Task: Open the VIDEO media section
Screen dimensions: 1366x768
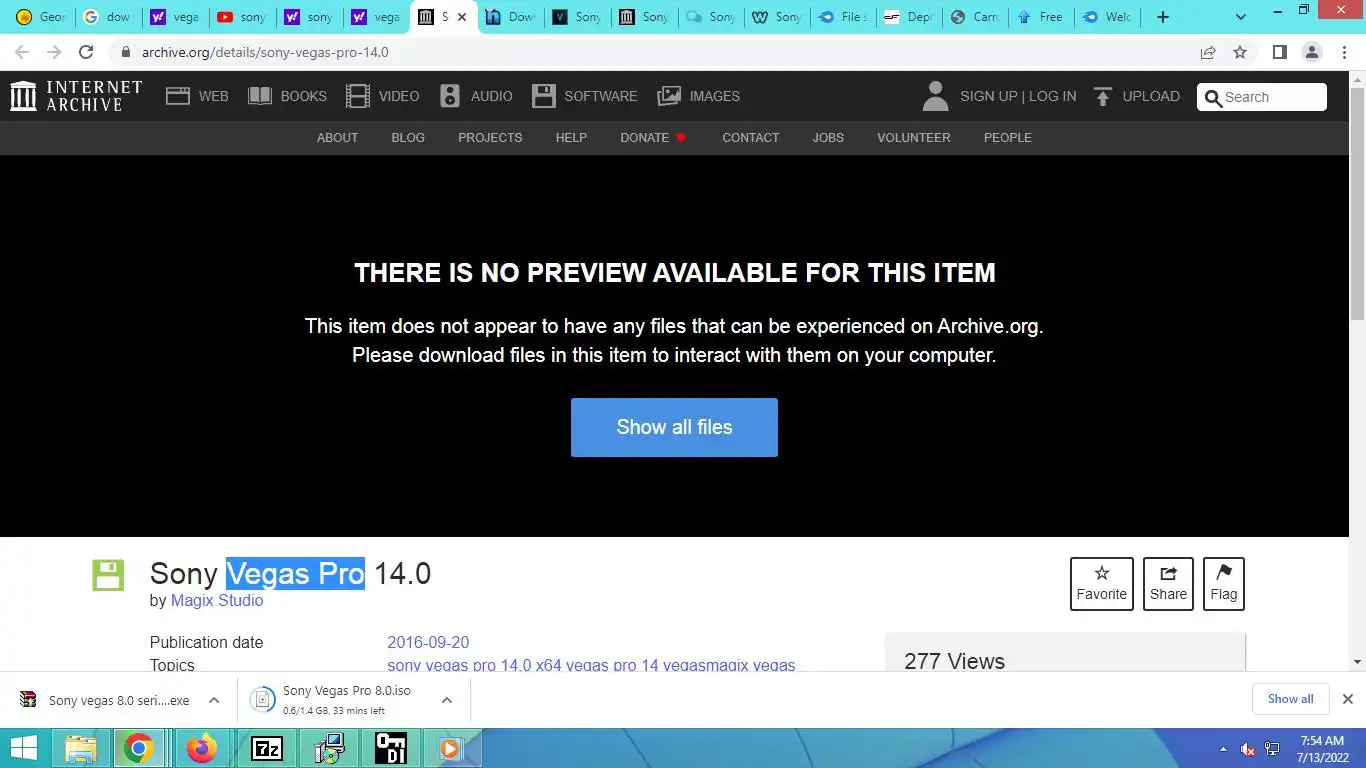Action: click(382, 96)
